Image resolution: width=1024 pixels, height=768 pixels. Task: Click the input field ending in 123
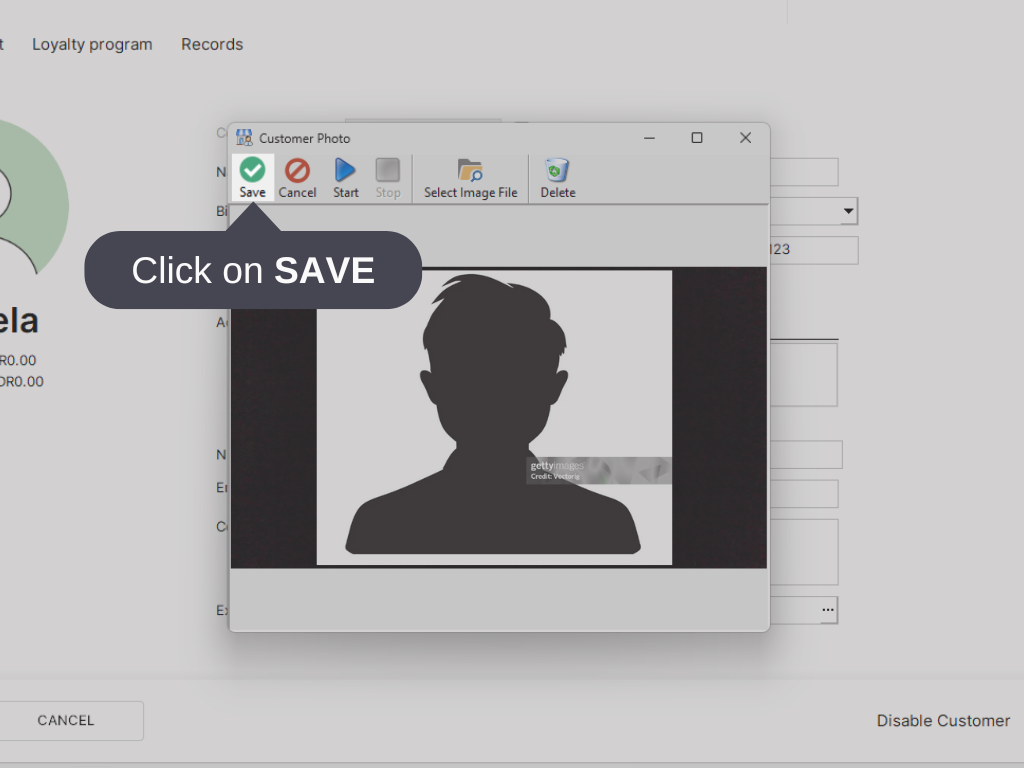(814, 250)
